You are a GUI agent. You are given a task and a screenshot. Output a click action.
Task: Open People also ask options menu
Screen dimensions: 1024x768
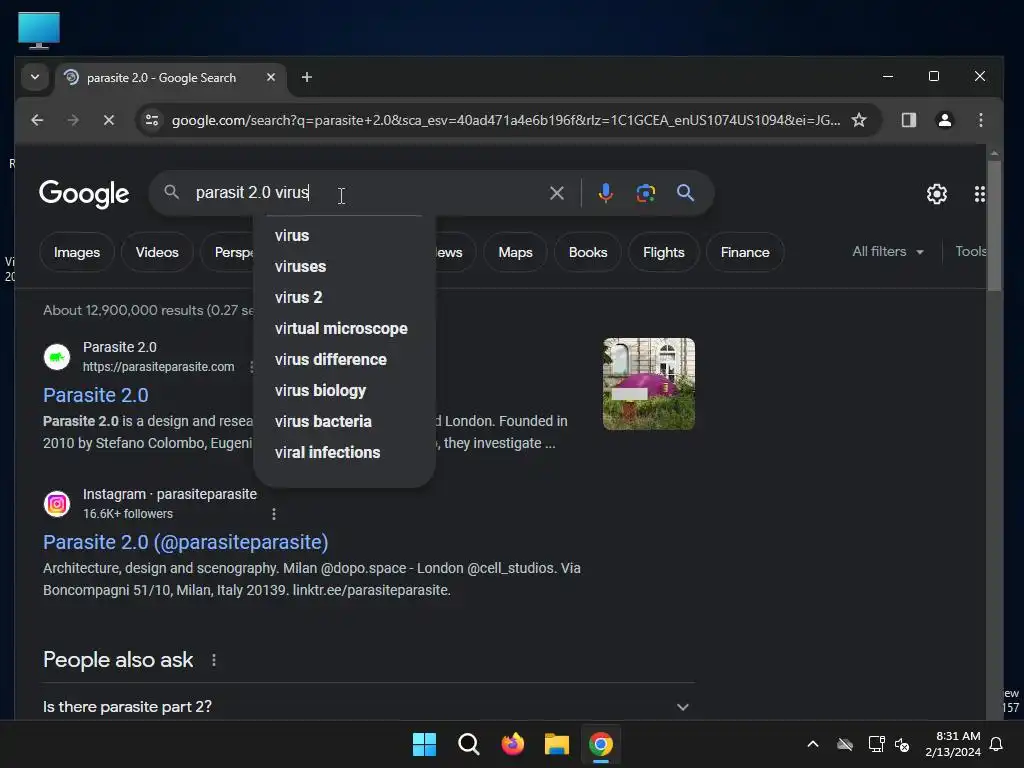click(214, 660)
